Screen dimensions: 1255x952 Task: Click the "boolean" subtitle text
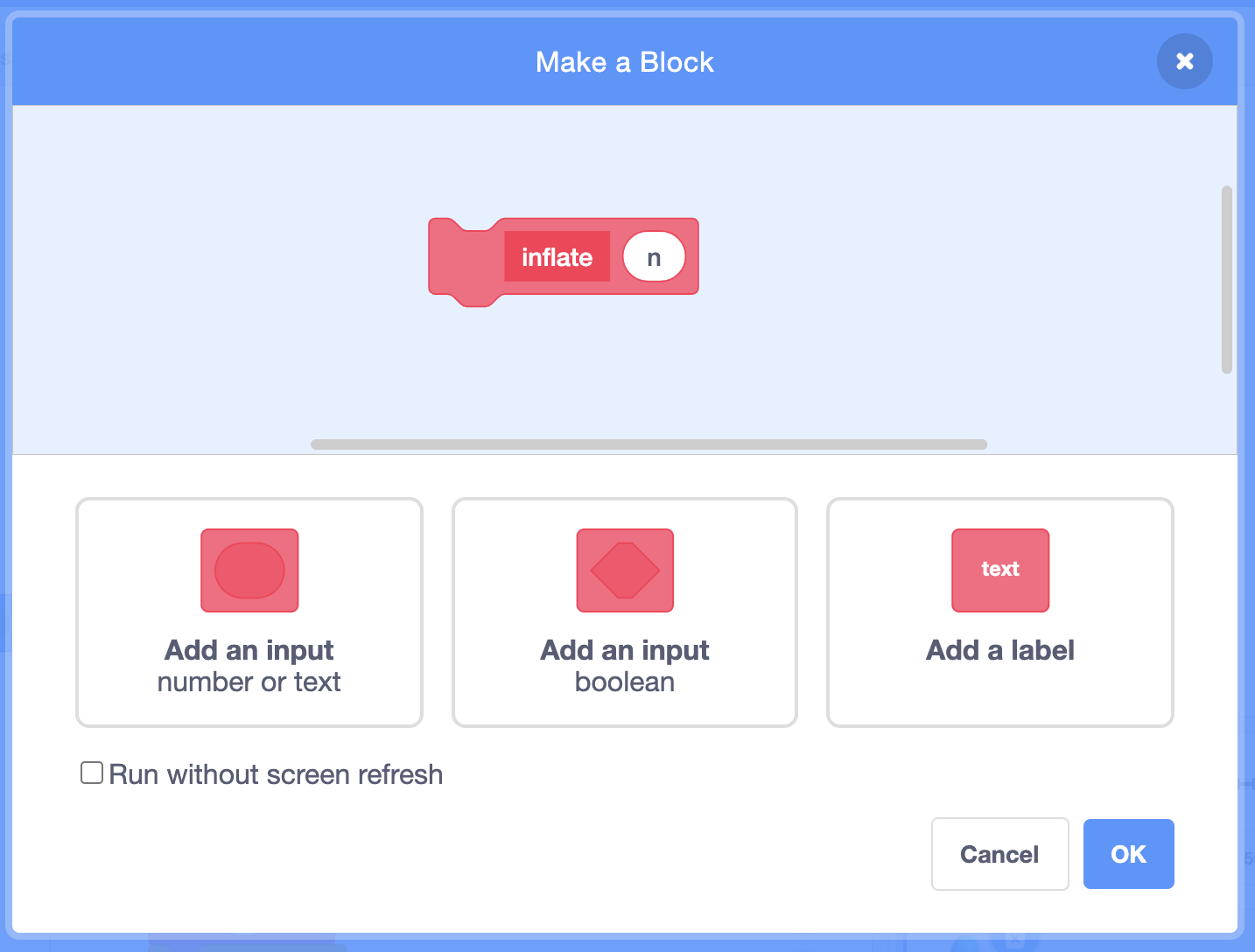pos(625,682)
